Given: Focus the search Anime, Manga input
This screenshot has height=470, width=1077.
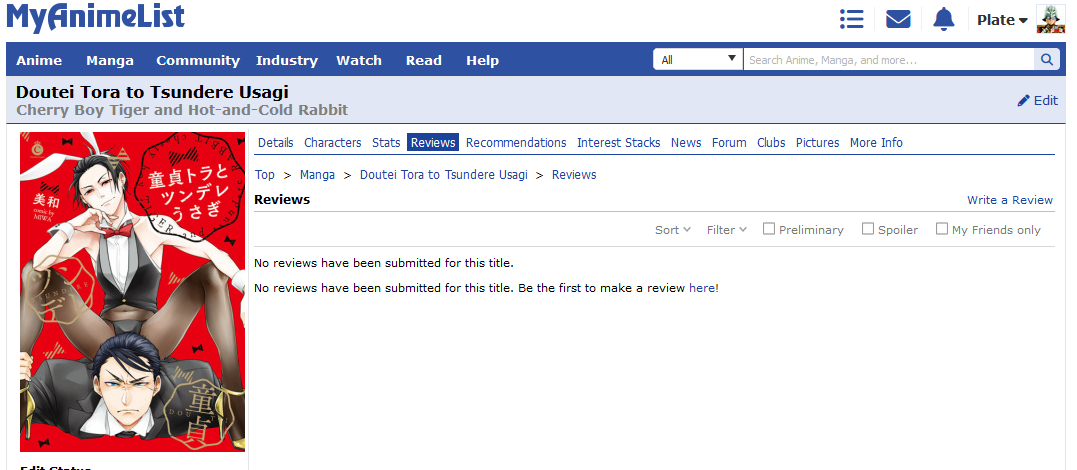Looking at the screenshot, I should pos(889,60).
